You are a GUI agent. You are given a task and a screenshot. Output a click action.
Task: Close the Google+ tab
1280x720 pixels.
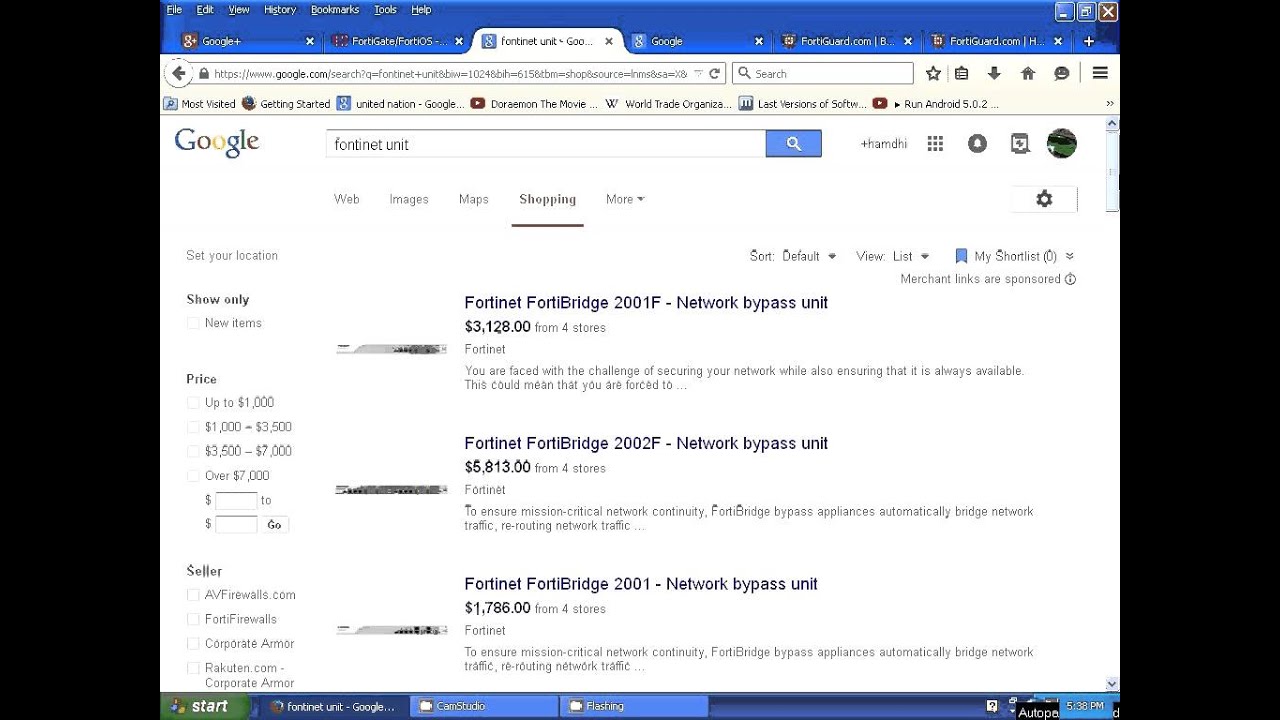[x=310, y=41]
